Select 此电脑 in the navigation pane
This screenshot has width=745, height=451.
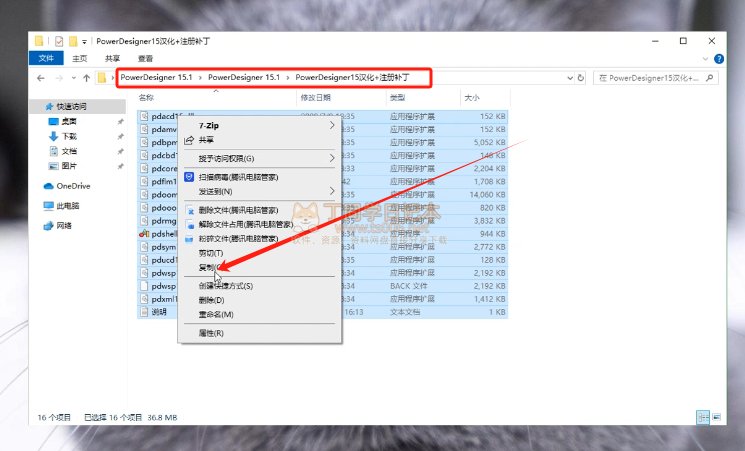point(62,206)
